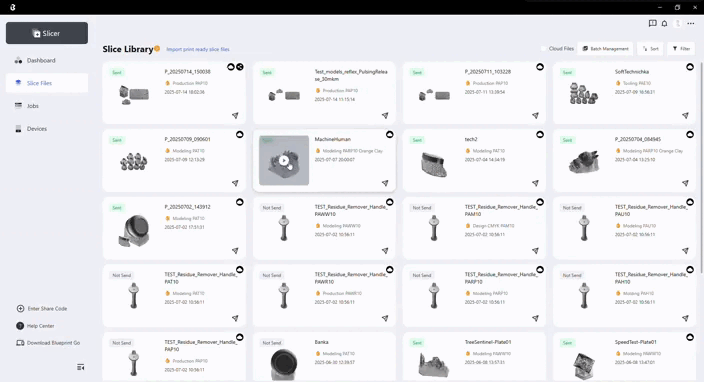Open Jobs section in sidebar

coord(32,106)
